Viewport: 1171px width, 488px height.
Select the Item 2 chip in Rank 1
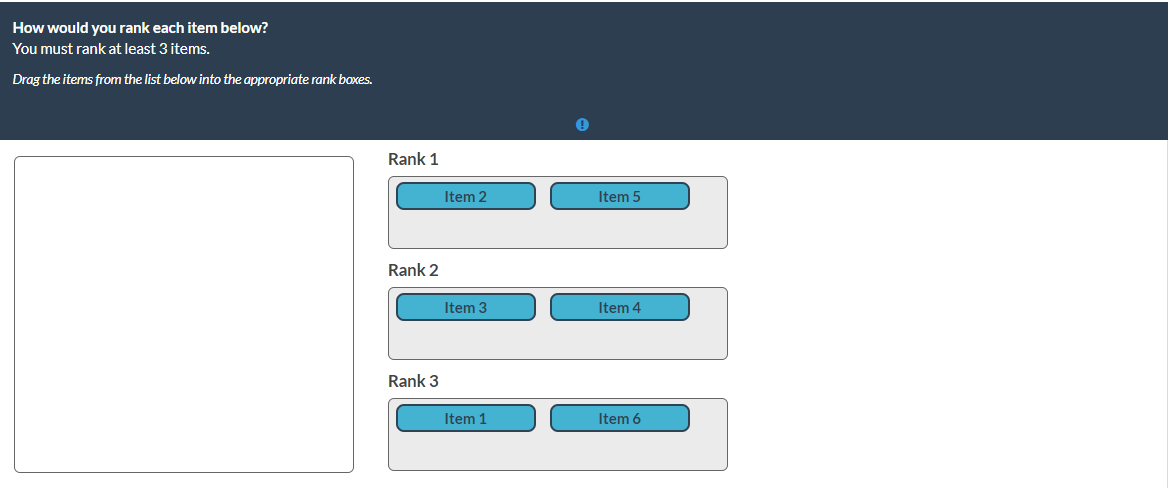465,197
